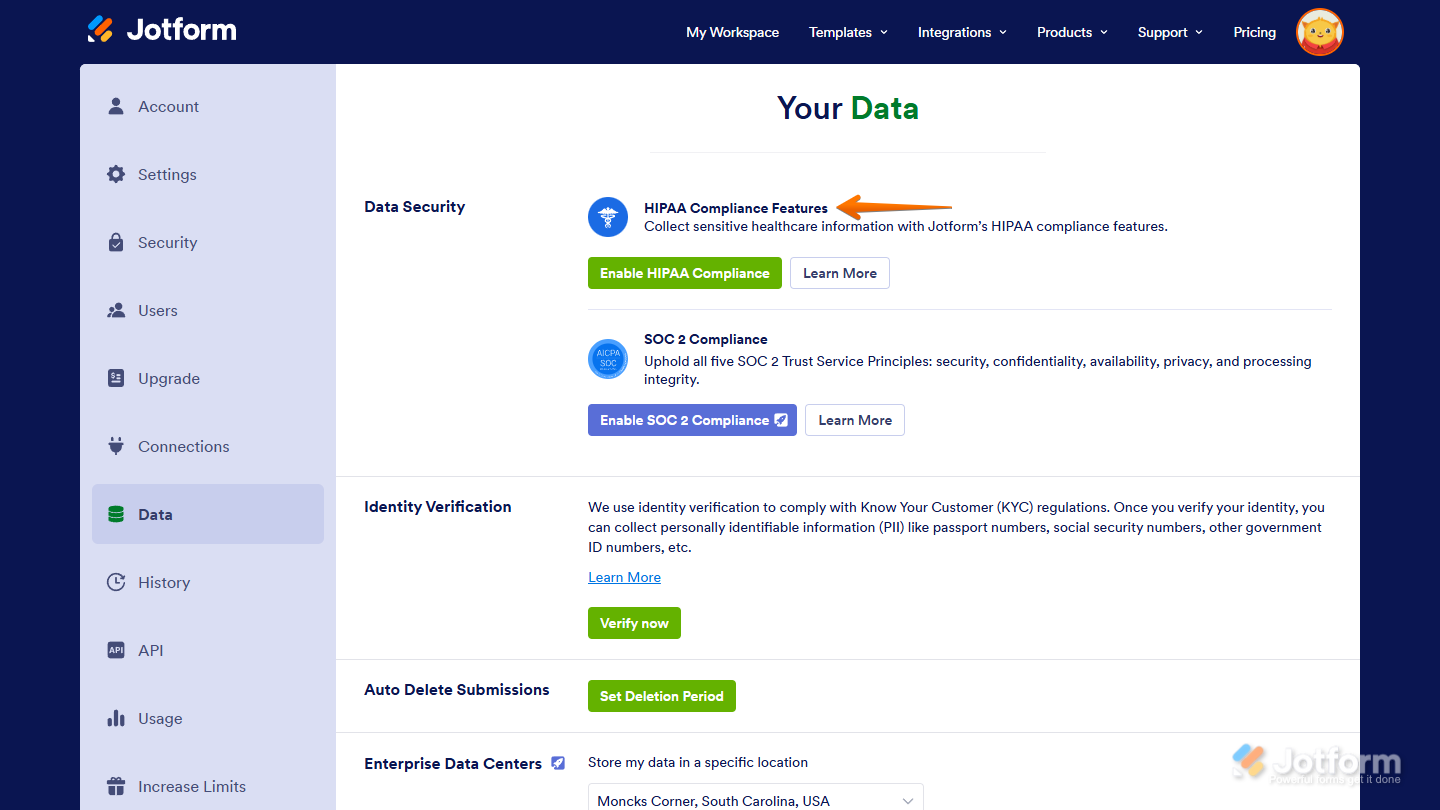
Task: Open the API section icon
Action: [116, 650]
